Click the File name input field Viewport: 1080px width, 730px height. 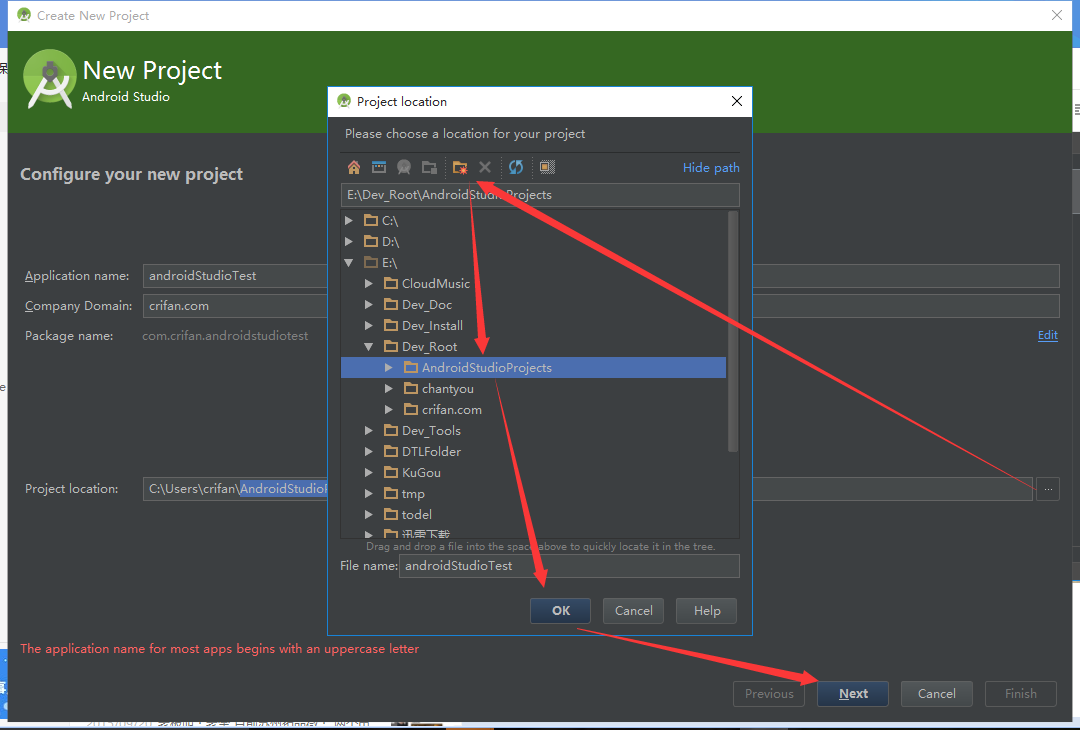pyautogui.click(x=569, y=566)
